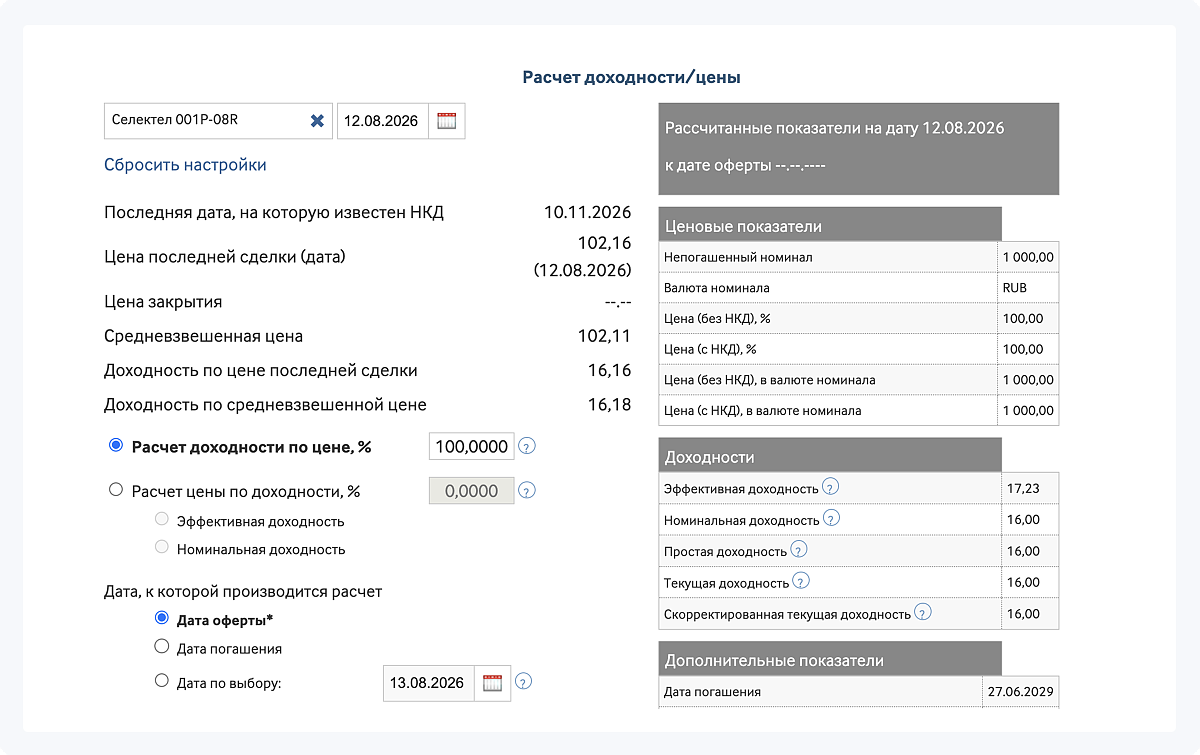The width and height of the screenshot is (1200, 755).
Task: Click Цена (с НКД), в валюте номинала label
Action: coord(762,410)
